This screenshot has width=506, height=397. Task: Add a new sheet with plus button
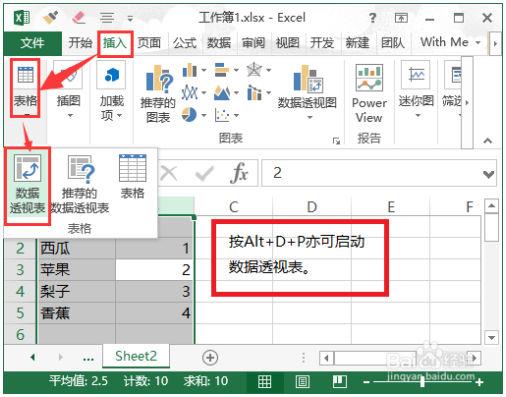(x=210, y=357)
